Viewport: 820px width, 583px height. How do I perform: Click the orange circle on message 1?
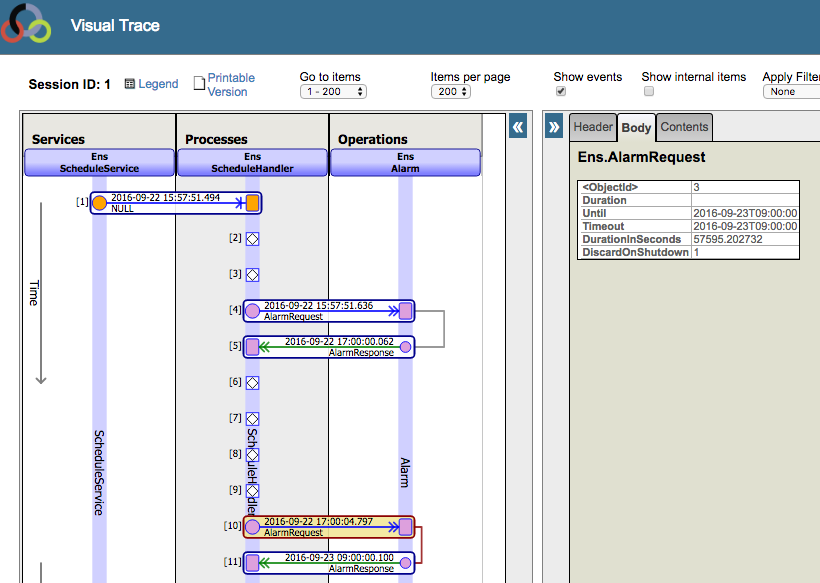pyautogui.click(x=99, y=203)
